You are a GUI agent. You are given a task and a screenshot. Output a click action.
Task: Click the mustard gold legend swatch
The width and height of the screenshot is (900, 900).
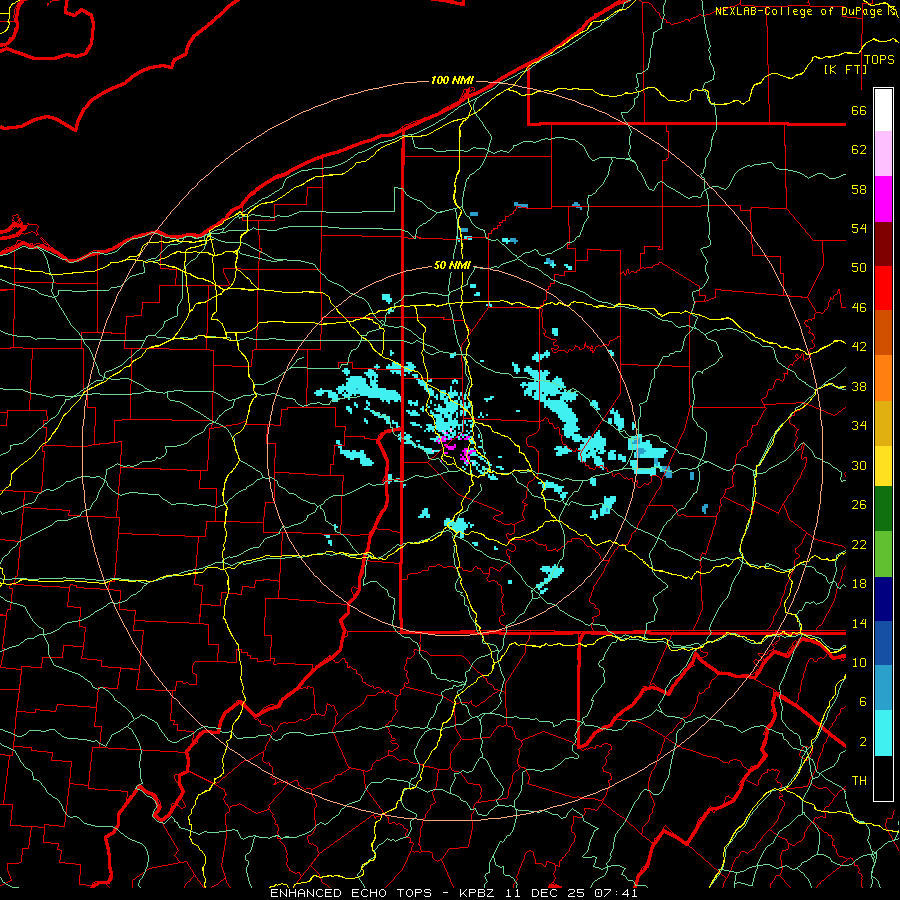coord(883,423)
